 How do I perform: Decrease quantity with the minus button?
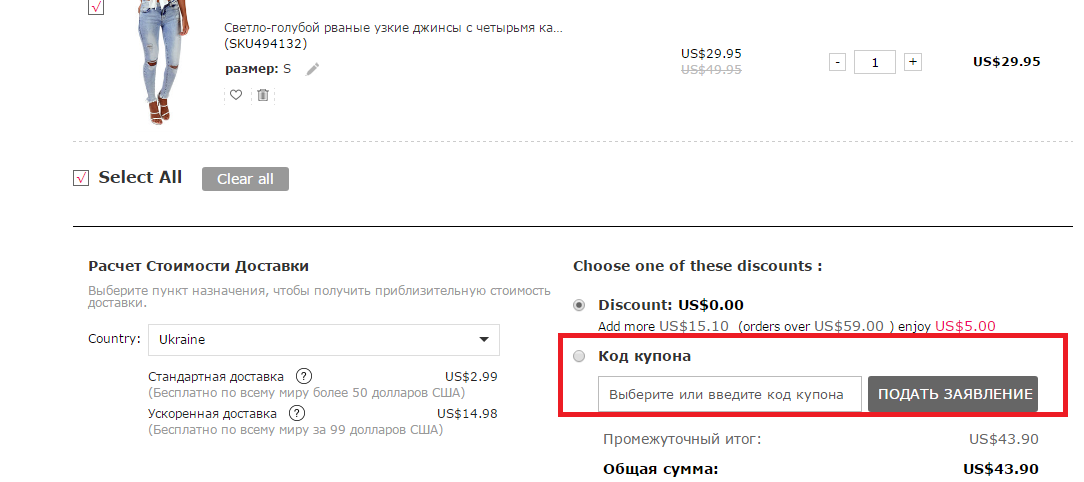(838, 62)
